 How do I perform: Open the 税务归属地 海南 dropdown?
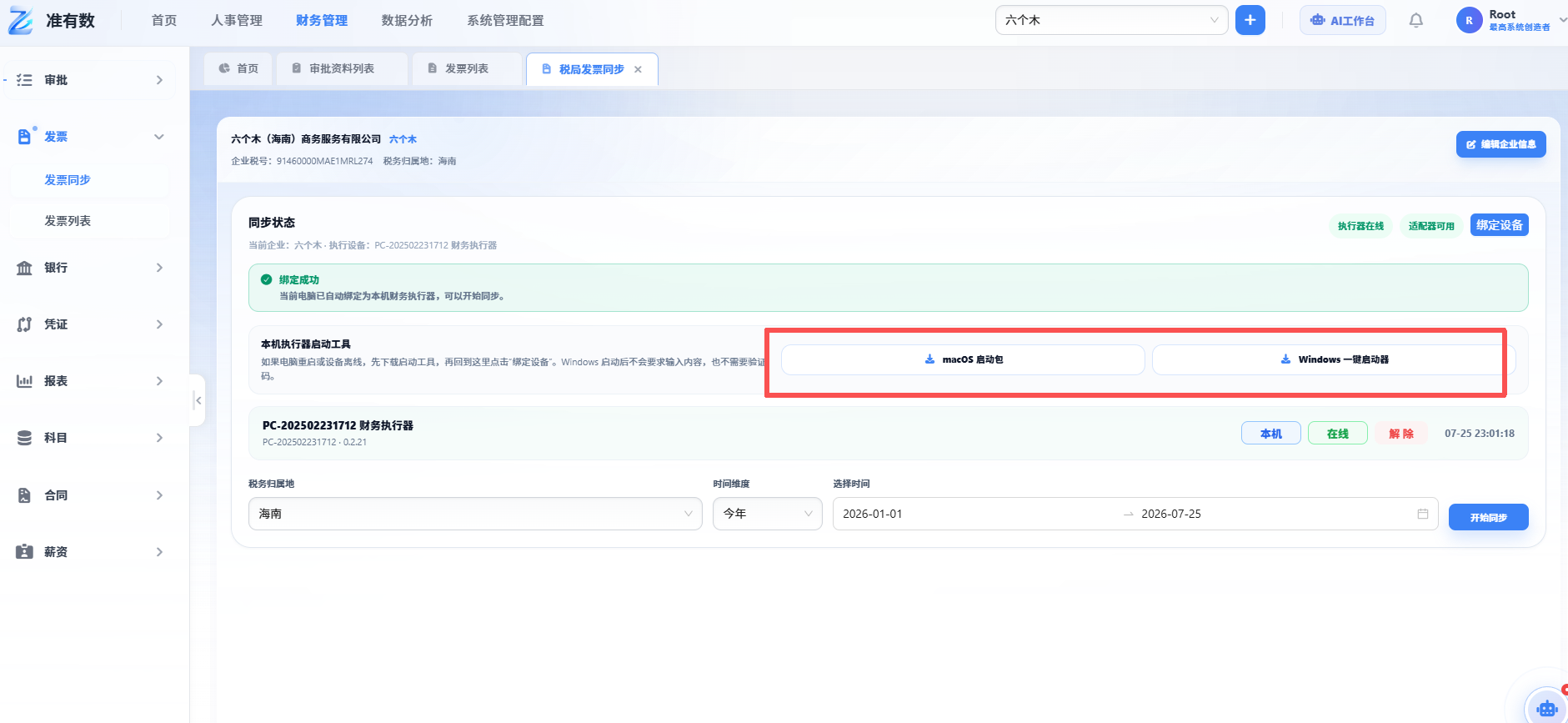[475, 514]
